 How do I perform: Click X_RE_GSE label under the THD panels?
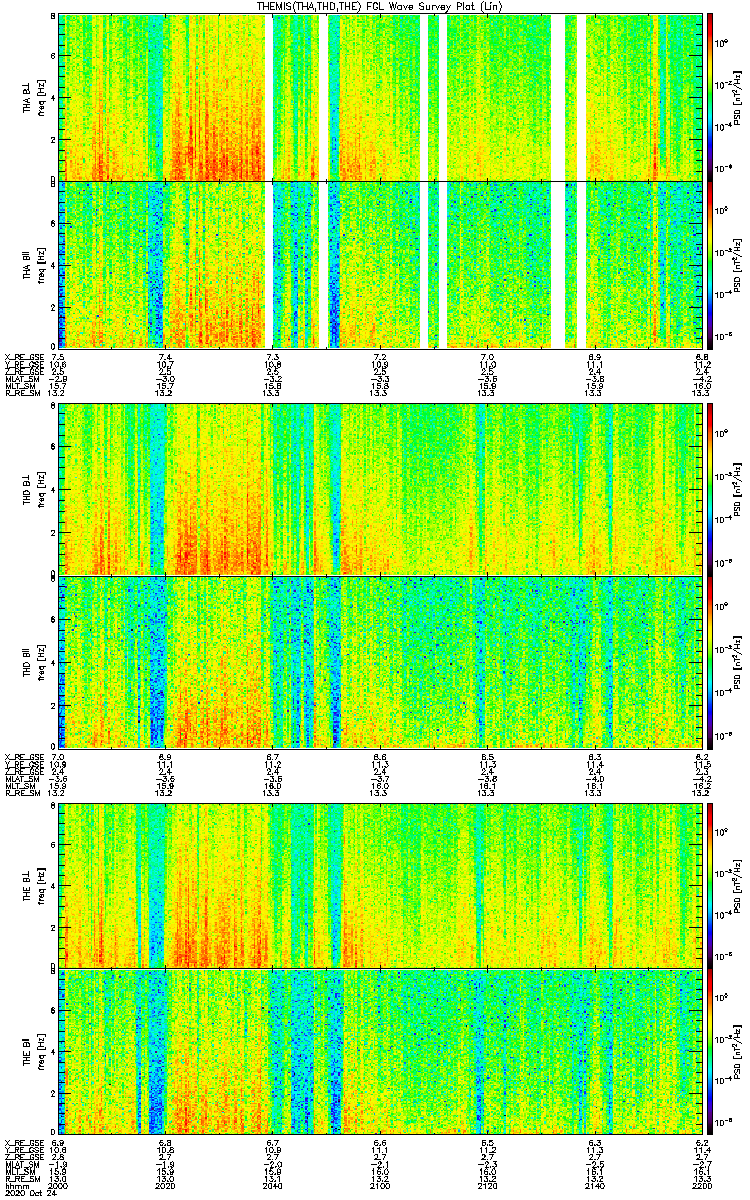[23, 758]
